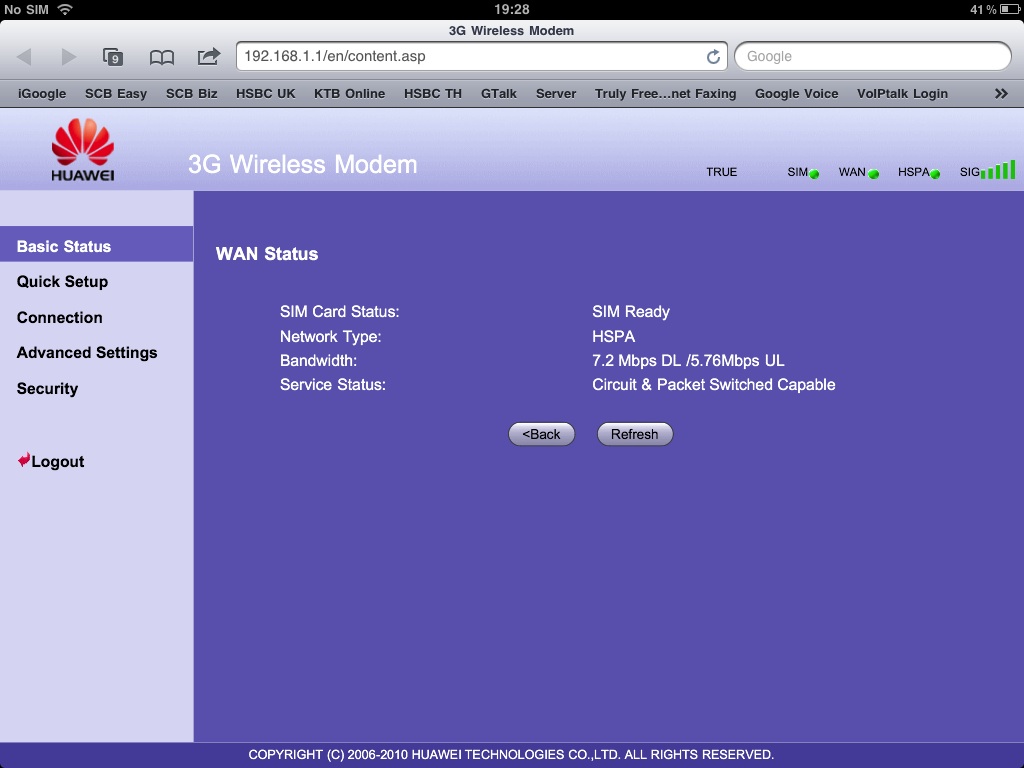Click the 7.2 Mbps DL bandwidth value
Image resolution: width=1024 pixels, height=768 pixels.
pos(688,360)
